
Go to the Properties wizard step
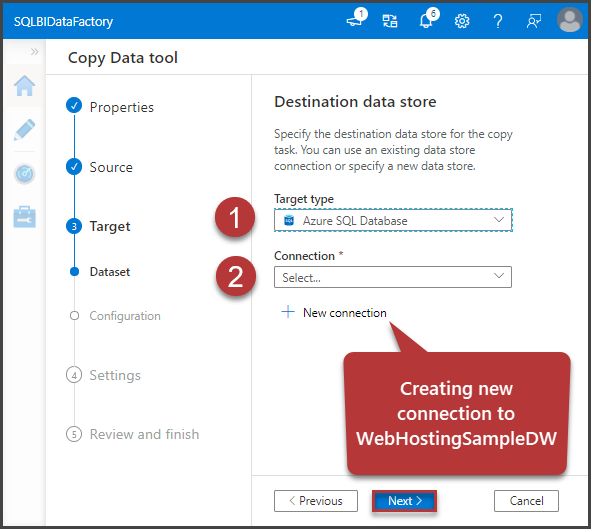[x=121, y=107]
